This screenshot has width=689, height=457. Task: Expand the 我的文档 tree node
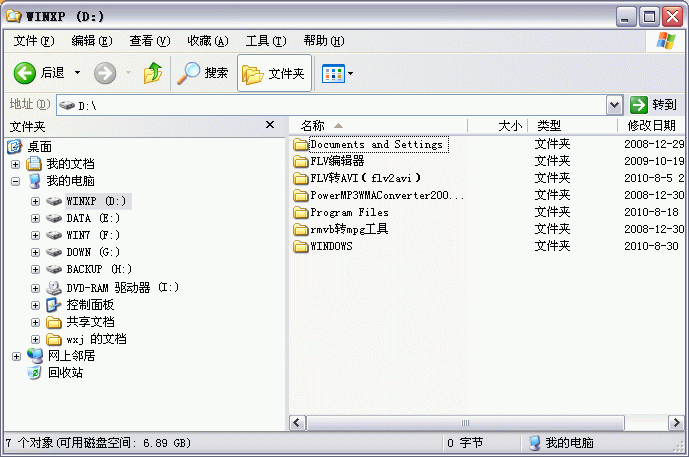16,164
